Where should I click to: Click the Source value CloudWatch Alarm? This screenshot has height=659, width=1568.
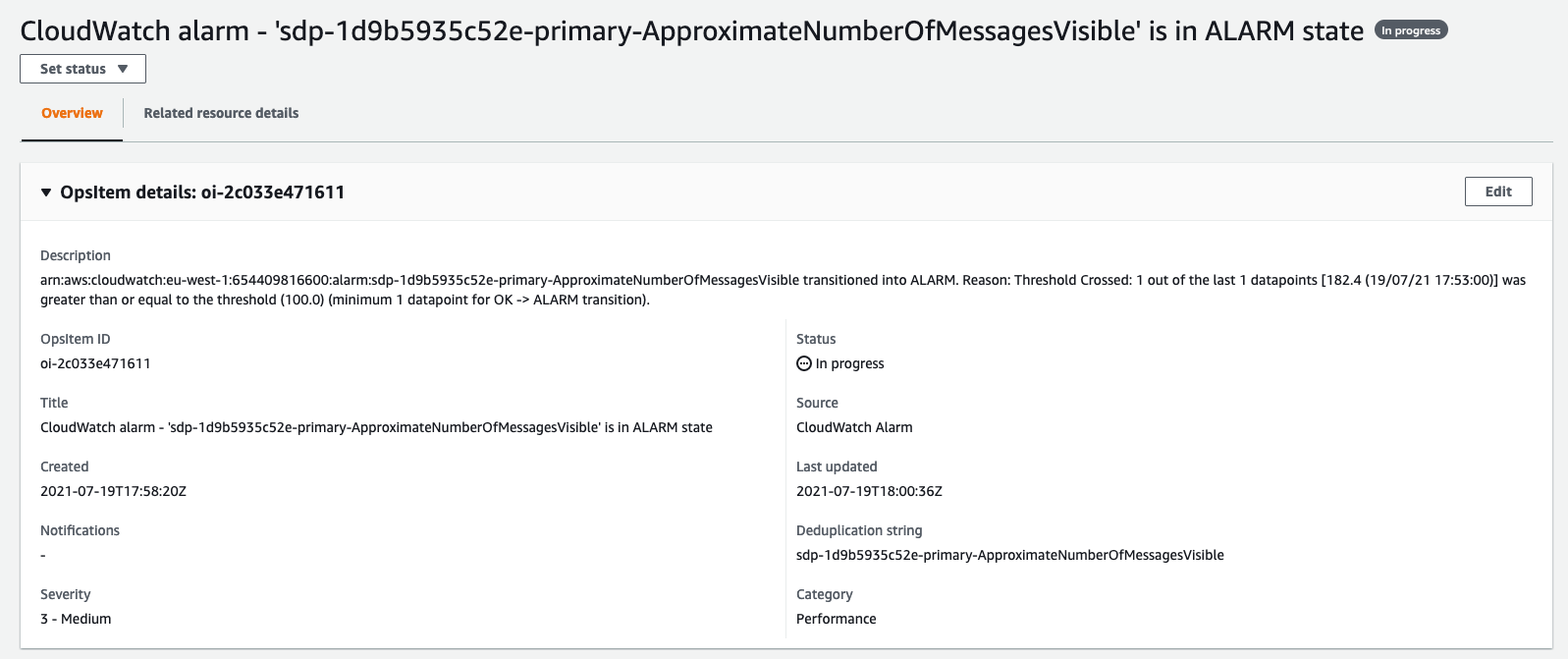tap(854, 427)
